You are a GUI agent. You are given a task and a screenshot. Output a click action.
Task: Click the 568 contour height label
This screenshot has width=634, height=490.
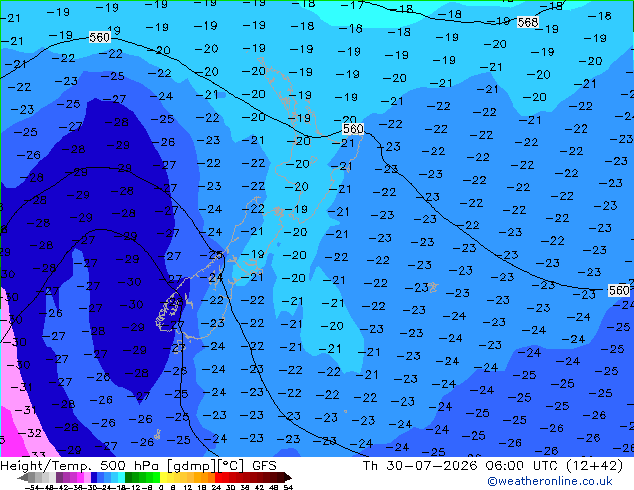(528, 22)
